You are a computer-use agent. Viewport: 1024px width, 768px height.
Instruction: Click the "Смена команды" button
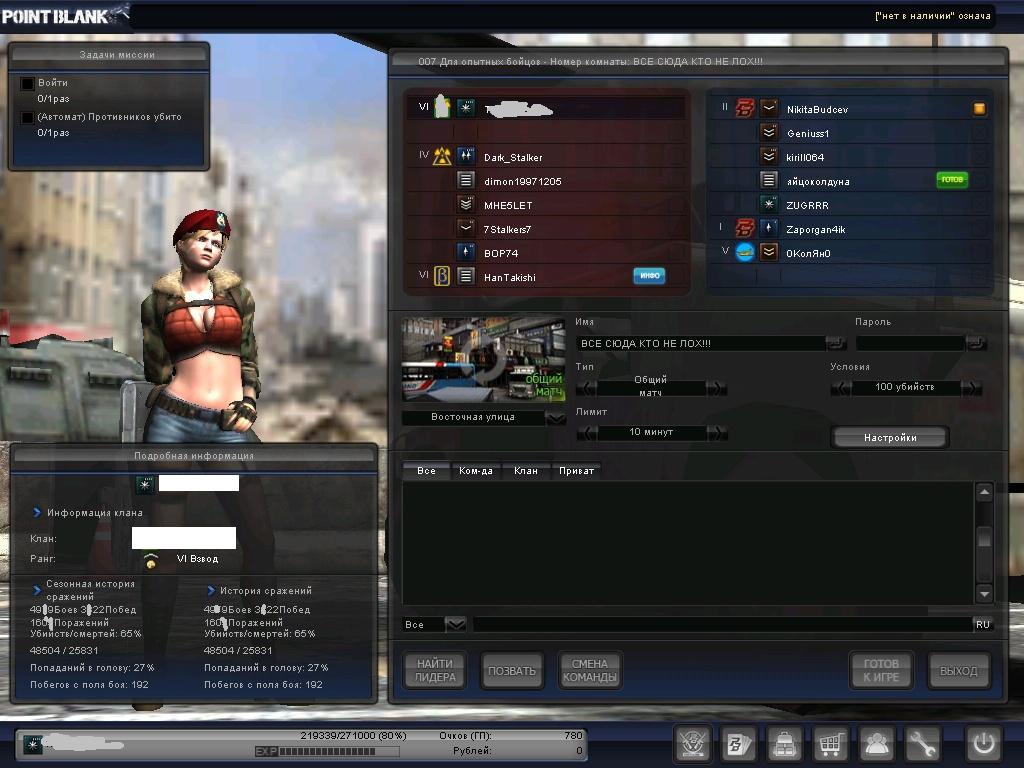coord(589,671)
